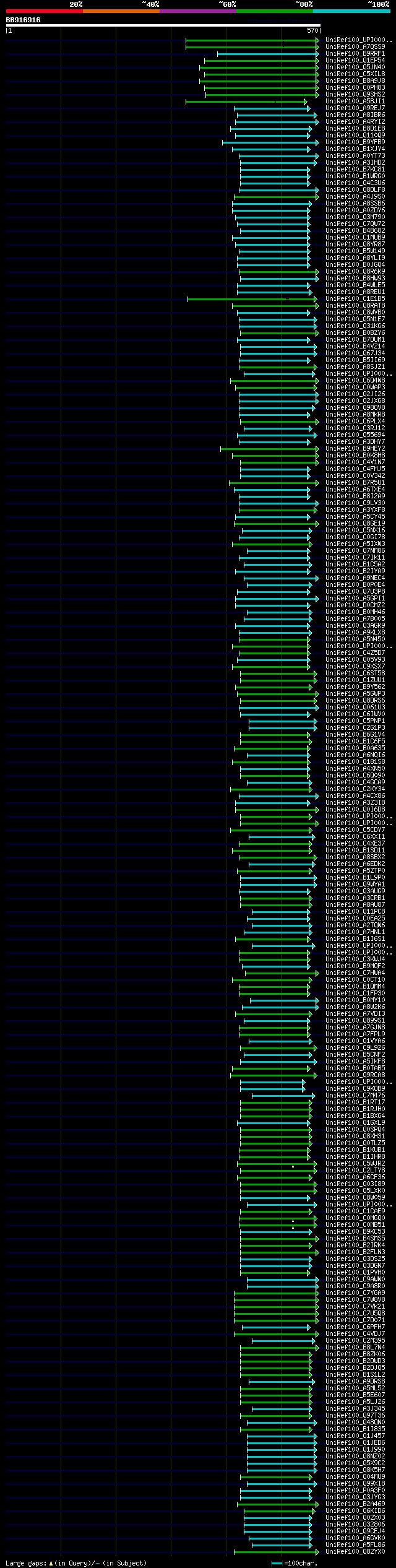Click the query end position 570
The image size is (396, 1568).
pyautogui.click(x=312, y=30)
